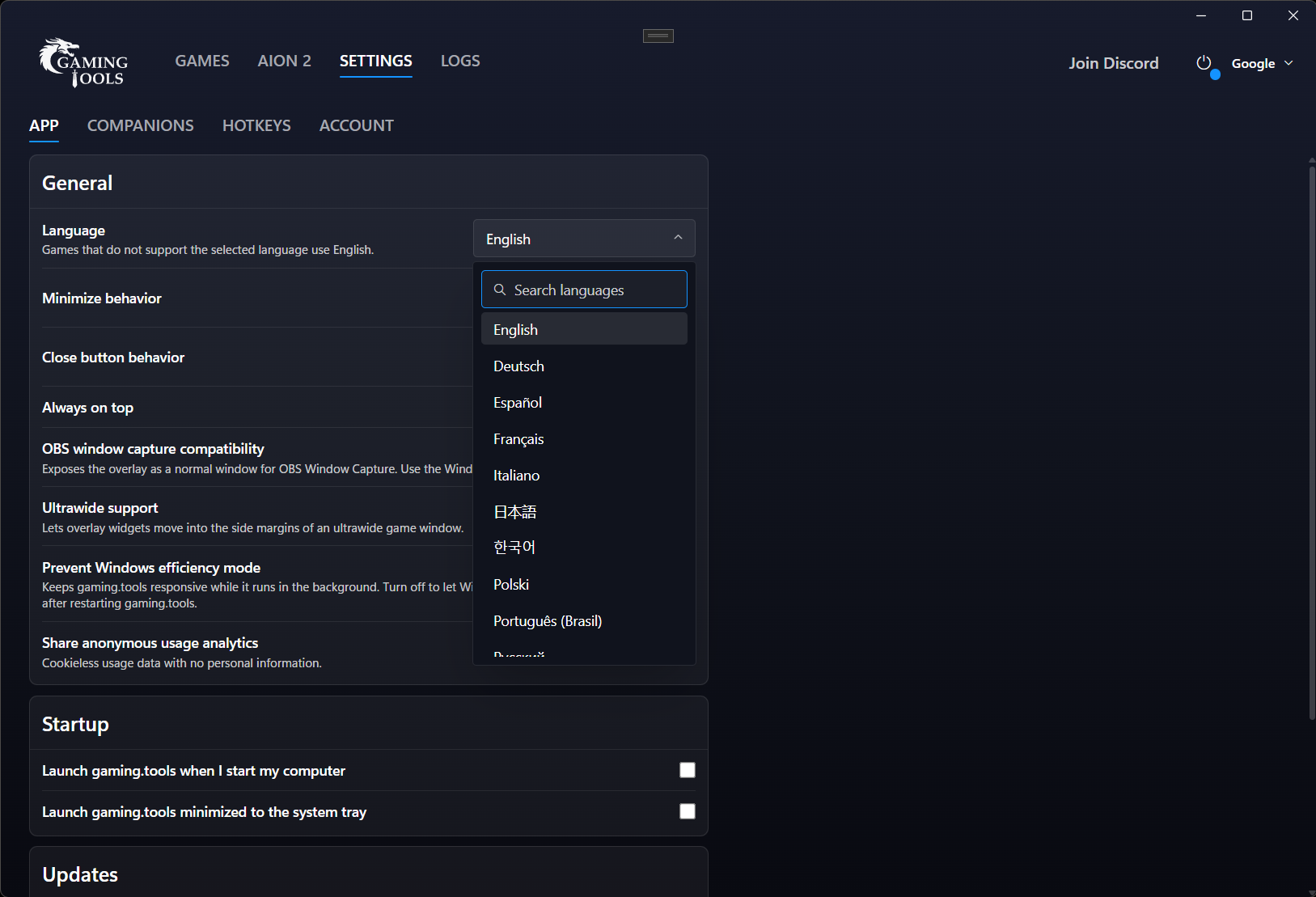Select the APP sub-tab

[44, 125]
